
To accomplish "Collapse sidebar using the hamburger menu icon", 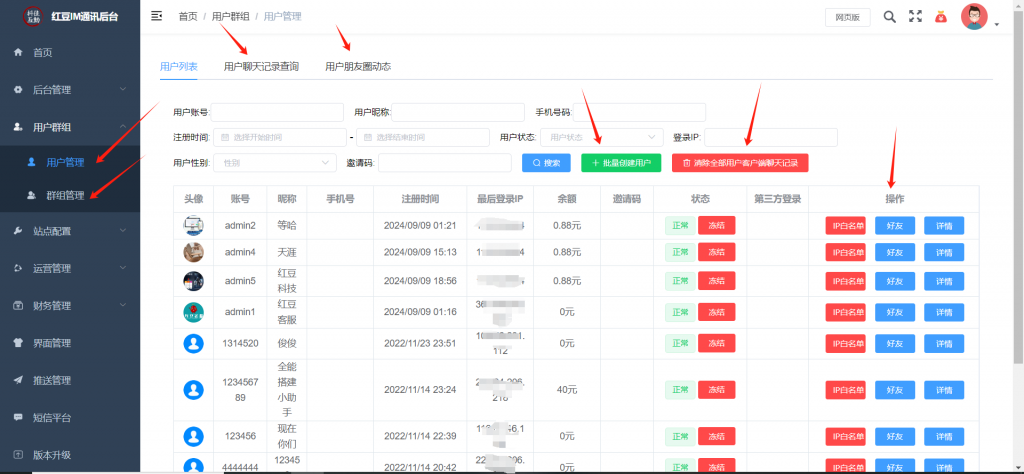I will point(156,16).
